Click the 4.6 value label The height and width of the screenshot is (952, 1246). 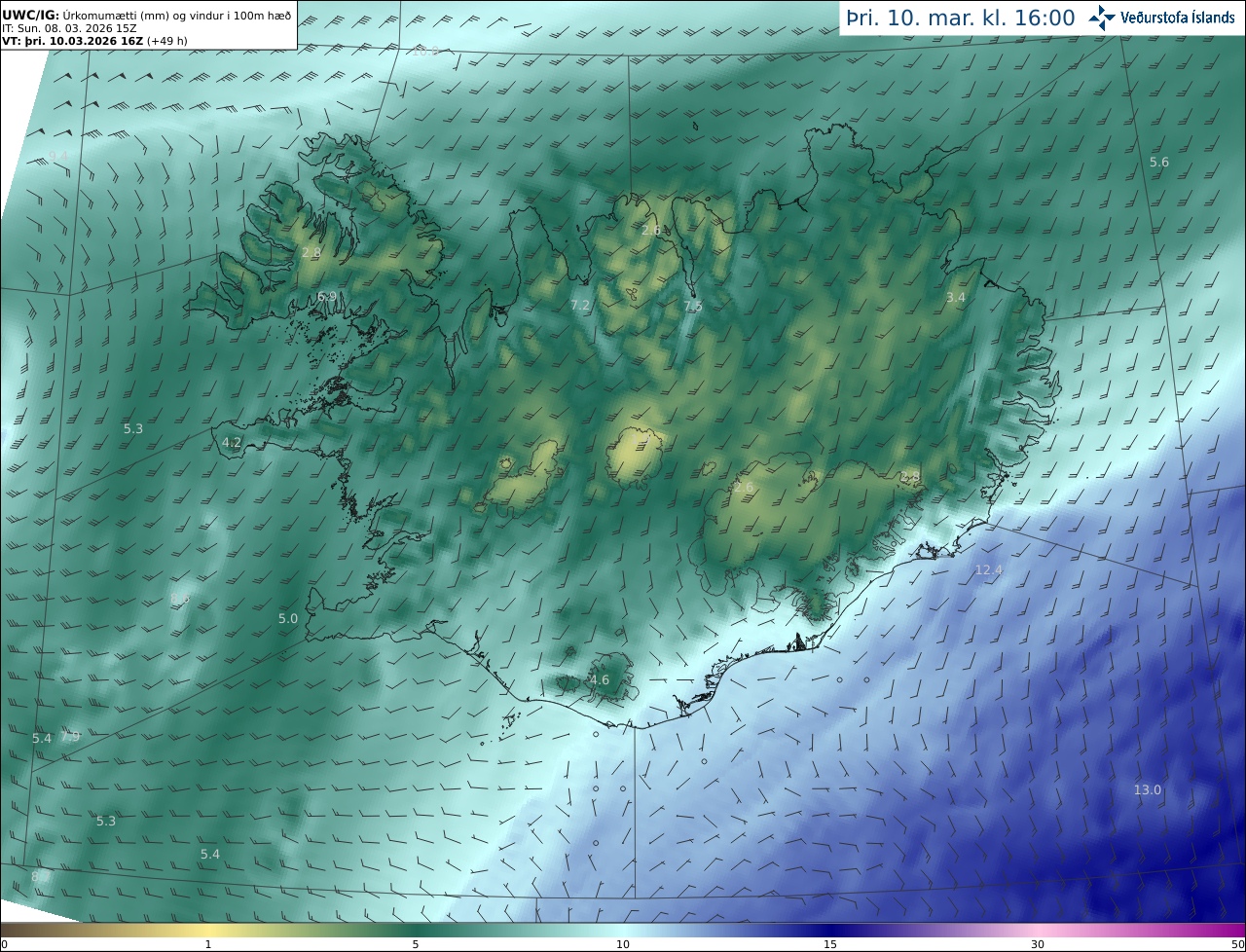point(600,679)
